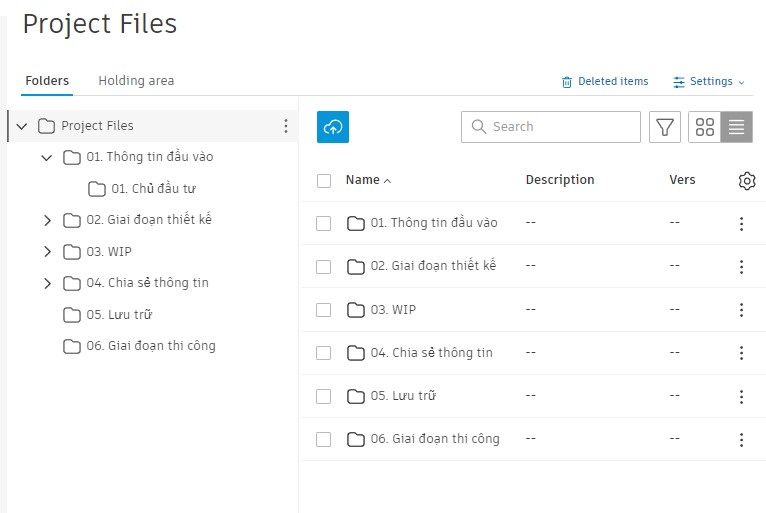Open the Settings dropdown

pyautogui.click(x=709, y=82)
